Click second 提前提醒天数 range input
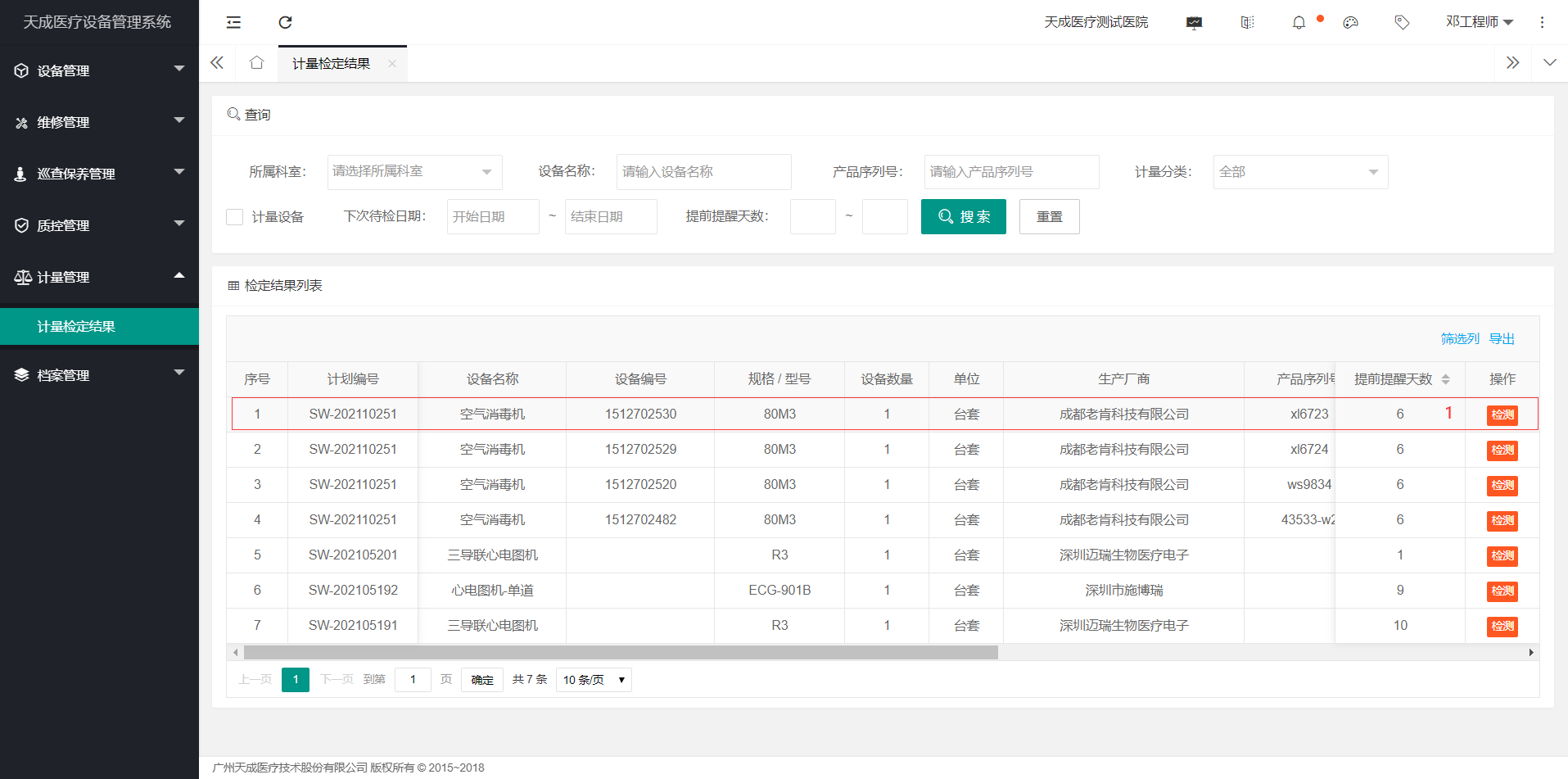Image resolution: width=1568 pixels, height=779 pixels. [x=884, y=217]
